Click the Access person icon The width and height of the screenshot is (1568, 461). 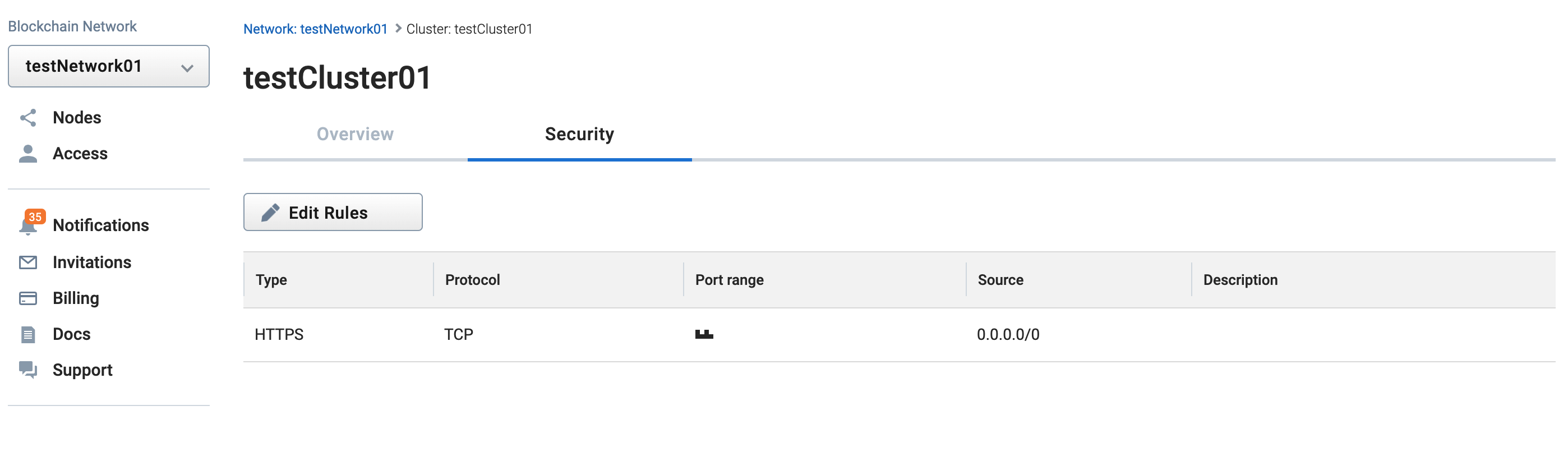(28, 154)
